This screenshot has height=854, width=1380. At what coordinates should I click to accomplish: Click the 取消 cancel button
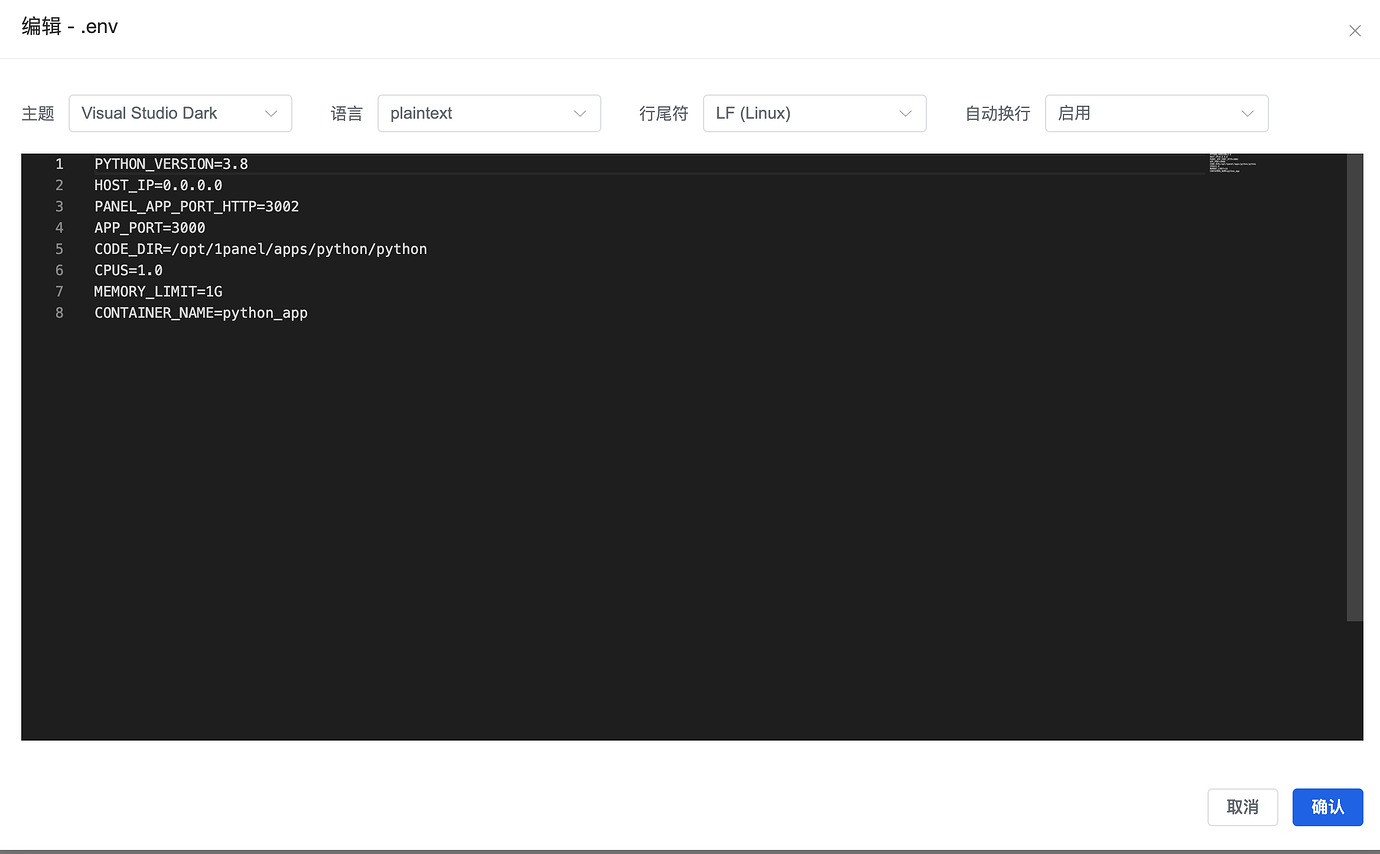coord(1242,807)
